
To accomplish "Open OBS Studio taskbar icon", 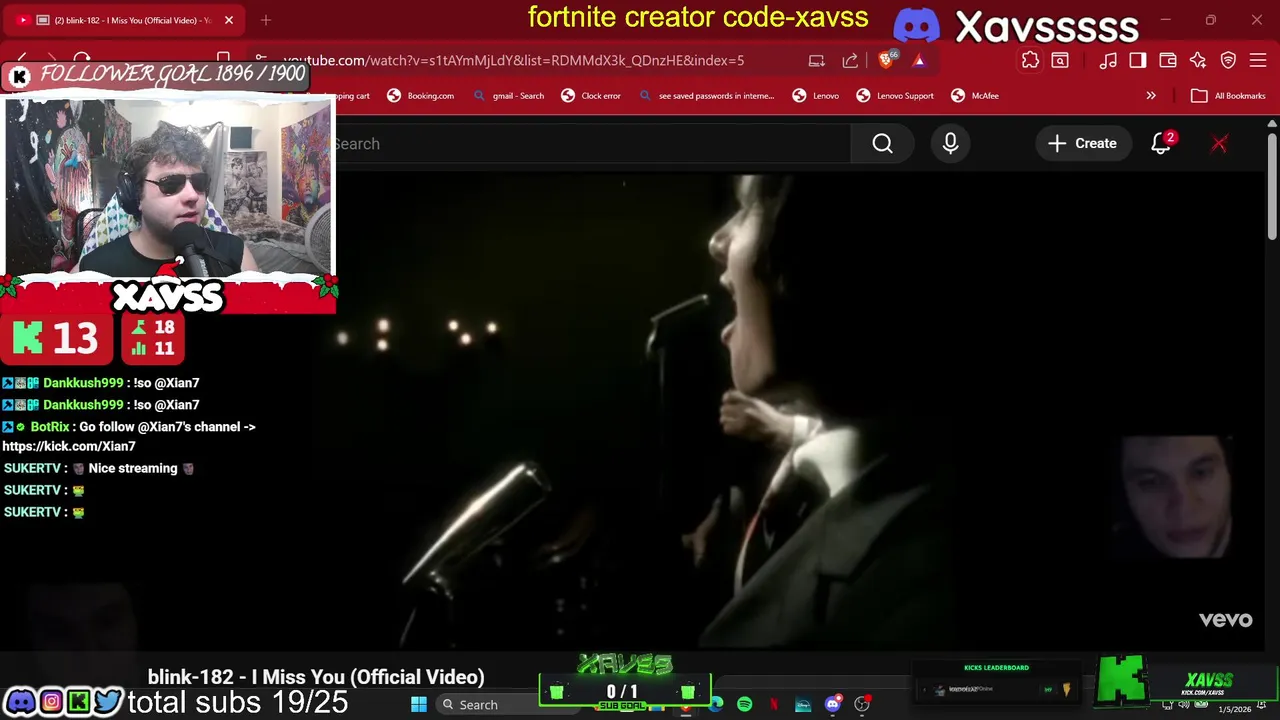I will pos(861,705).
